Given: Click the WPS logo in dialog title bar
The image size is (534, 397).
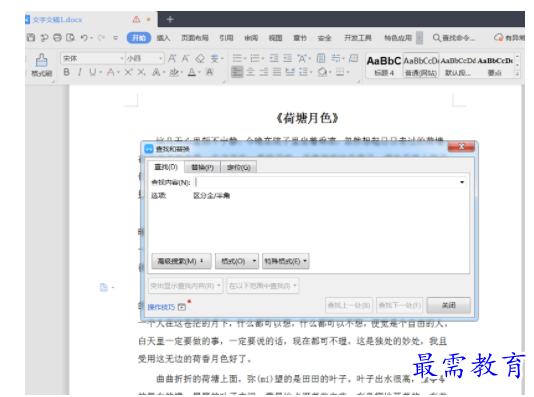Looking at the screenshot, I should pyautogui.click(x=149, y=149).
